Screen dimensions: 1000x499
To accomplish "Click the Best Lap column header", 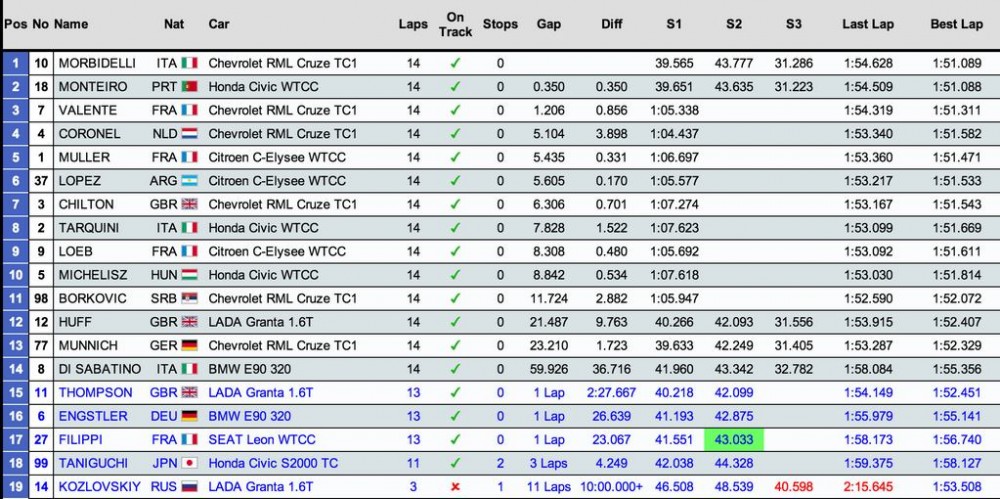I will tap(956, 24).
